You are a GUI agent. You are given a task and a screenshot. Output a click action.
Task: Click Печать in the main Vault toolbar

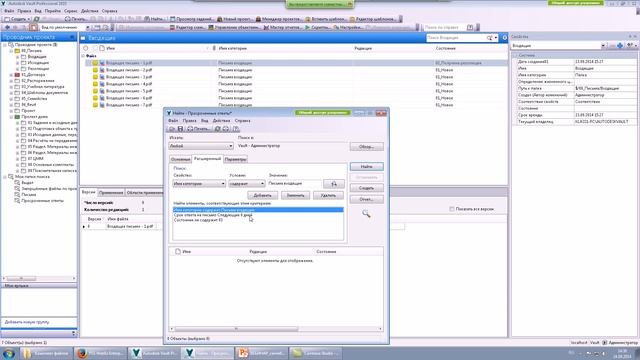pyautogui.click(x=76, y=19)
